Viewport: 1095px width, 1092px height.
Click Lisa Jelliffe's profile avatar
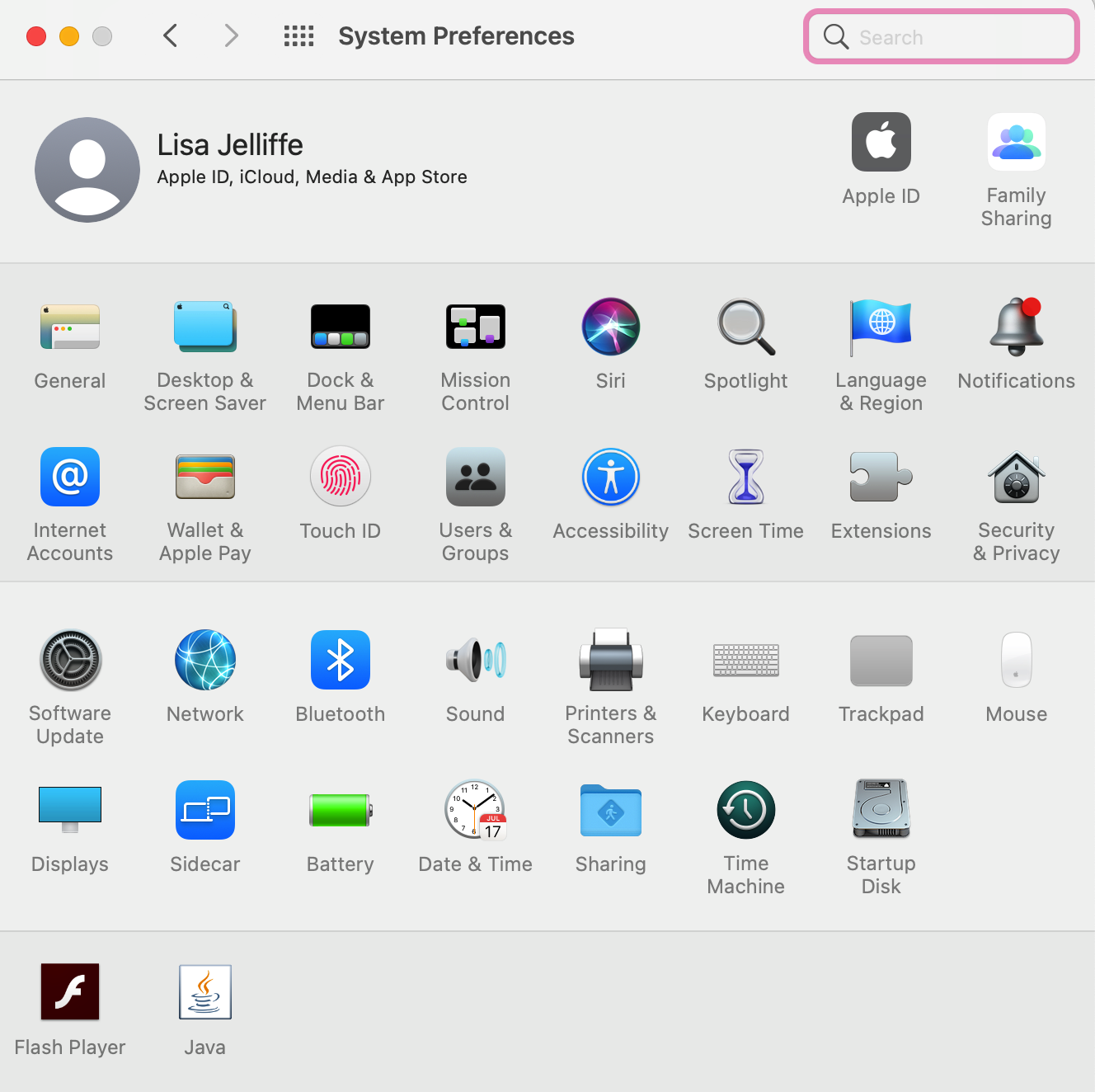[x=87, y=170]
